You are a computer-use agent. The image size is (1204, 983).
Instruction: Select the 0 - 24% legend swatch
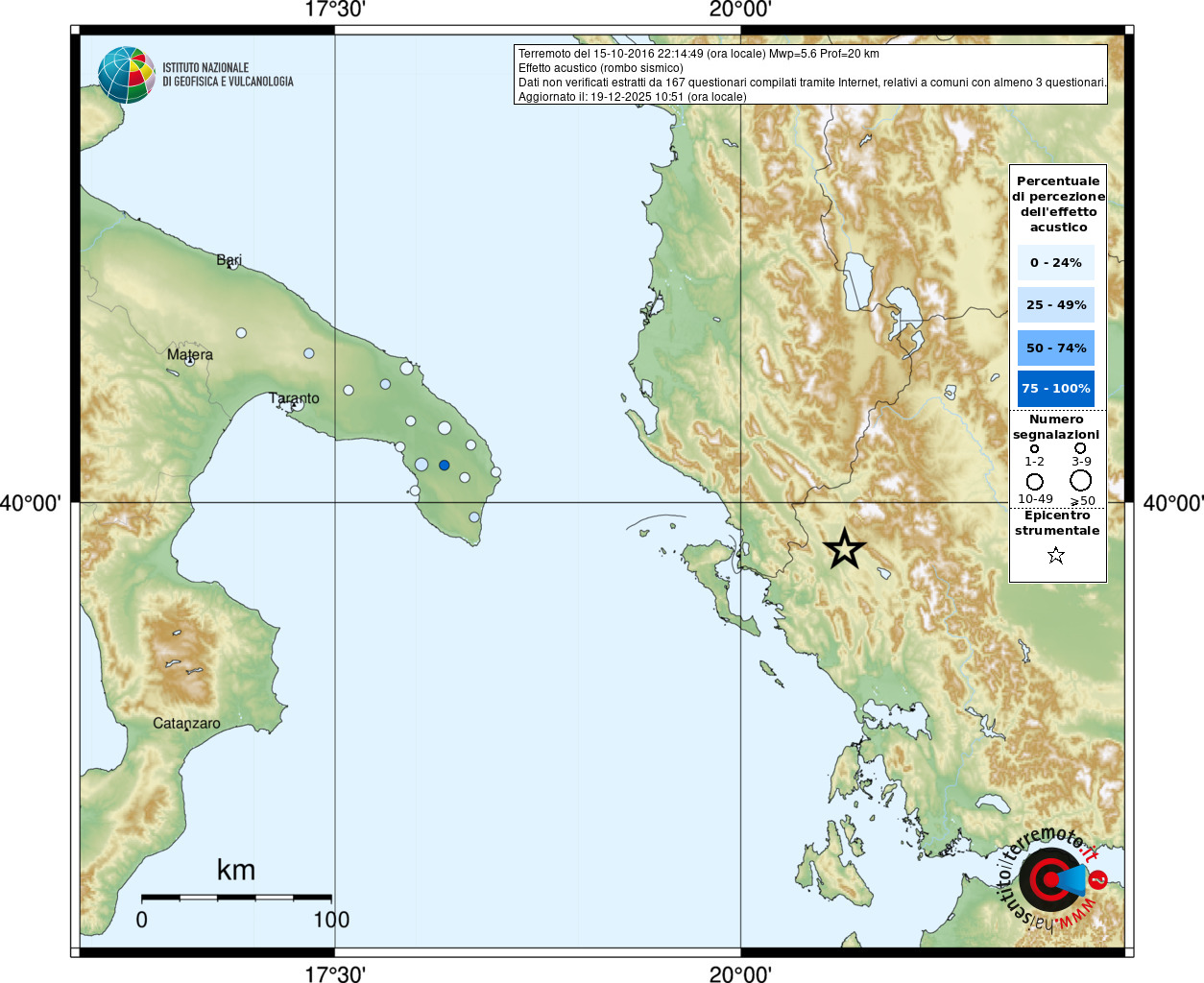click(x=1055, y=262)
